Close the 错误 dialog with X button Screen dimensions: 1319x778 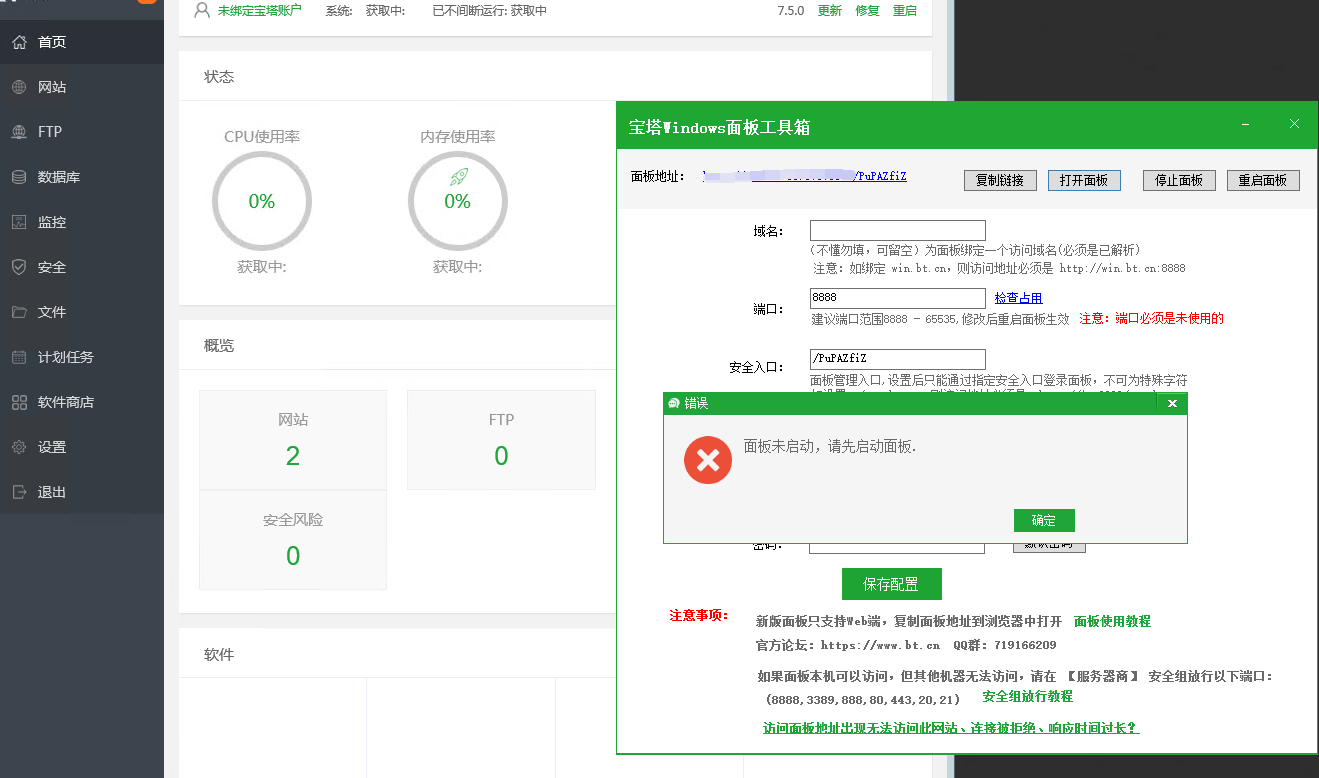[1172, 403]
